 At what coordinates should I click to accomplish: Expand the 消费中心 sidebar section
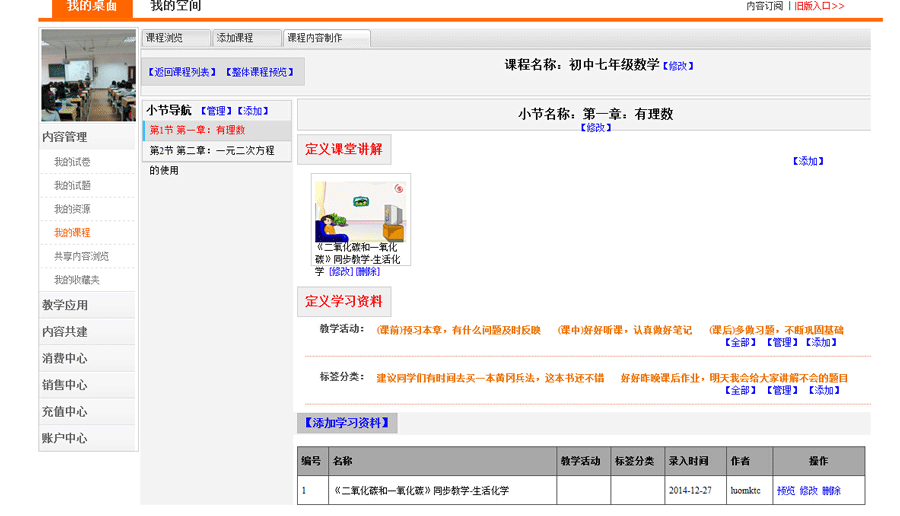tap(65, 358)
